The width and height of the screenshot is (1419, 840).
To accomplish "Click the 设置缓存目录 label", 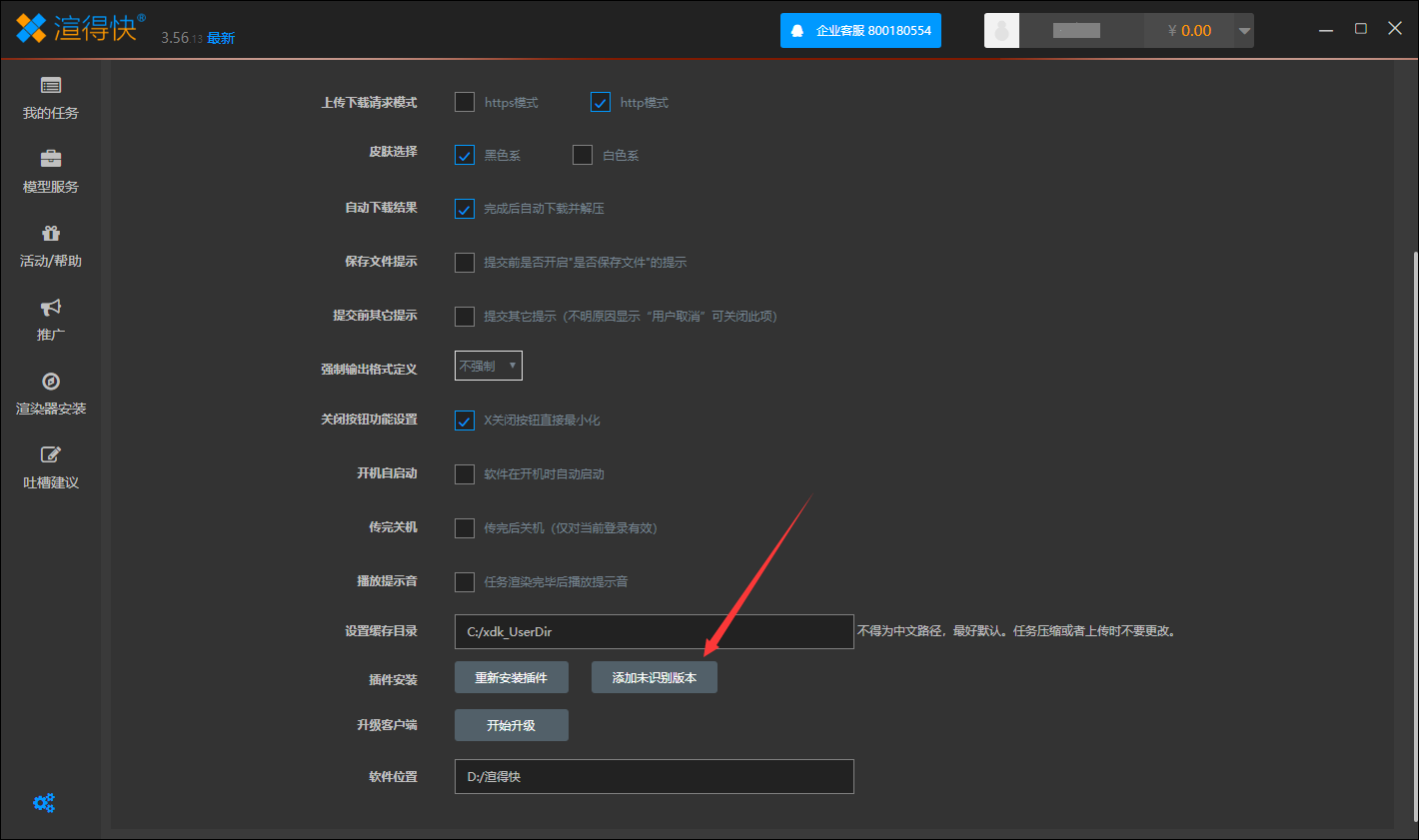I will click(381, 631).
